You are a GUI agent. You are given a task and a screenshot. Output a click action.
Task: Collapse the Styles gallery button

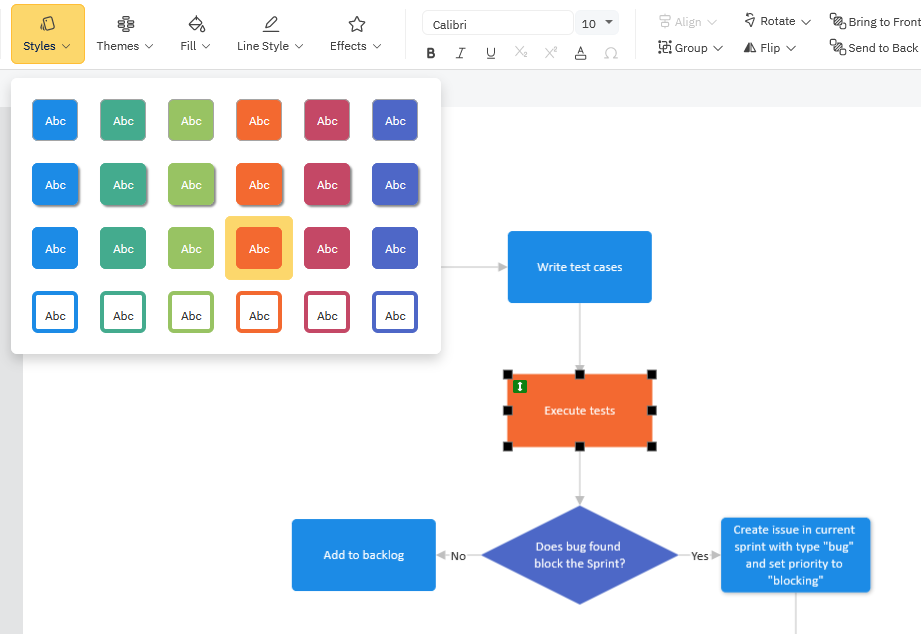click(47, 34)
